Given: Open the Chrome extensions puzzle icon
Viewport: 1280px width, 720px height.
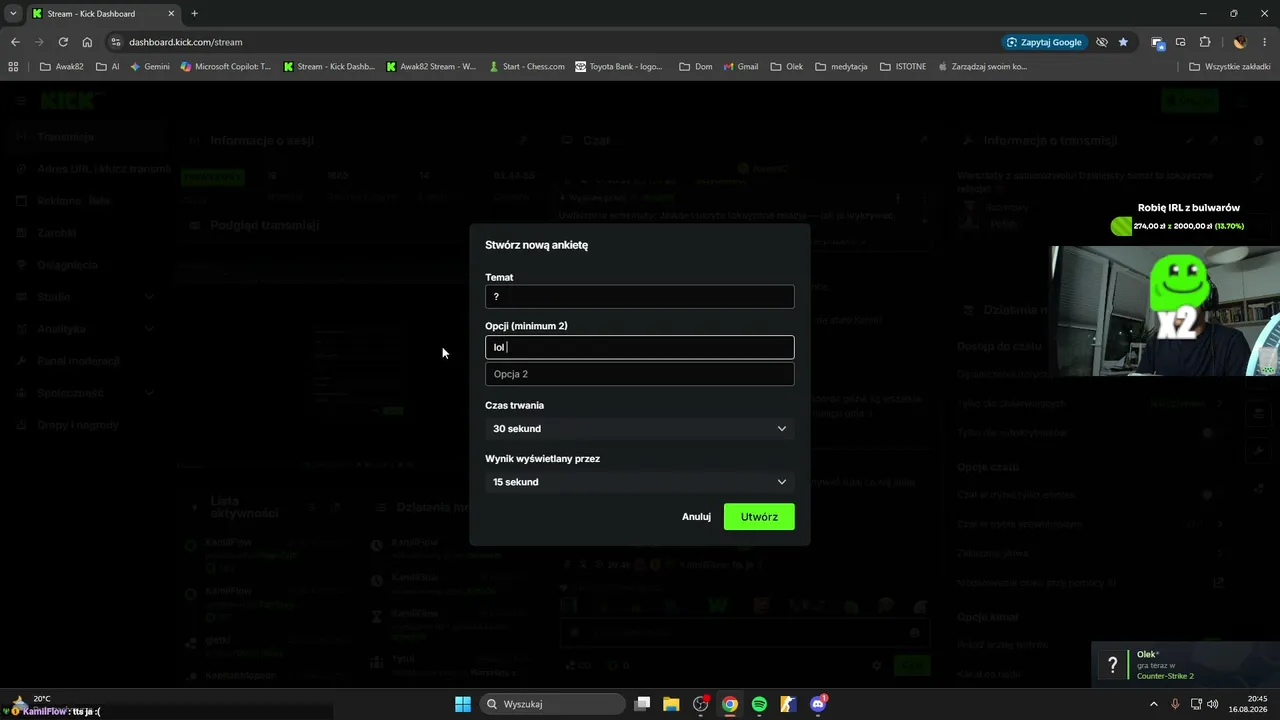Looking at the screenshot, I should 1205,42.
